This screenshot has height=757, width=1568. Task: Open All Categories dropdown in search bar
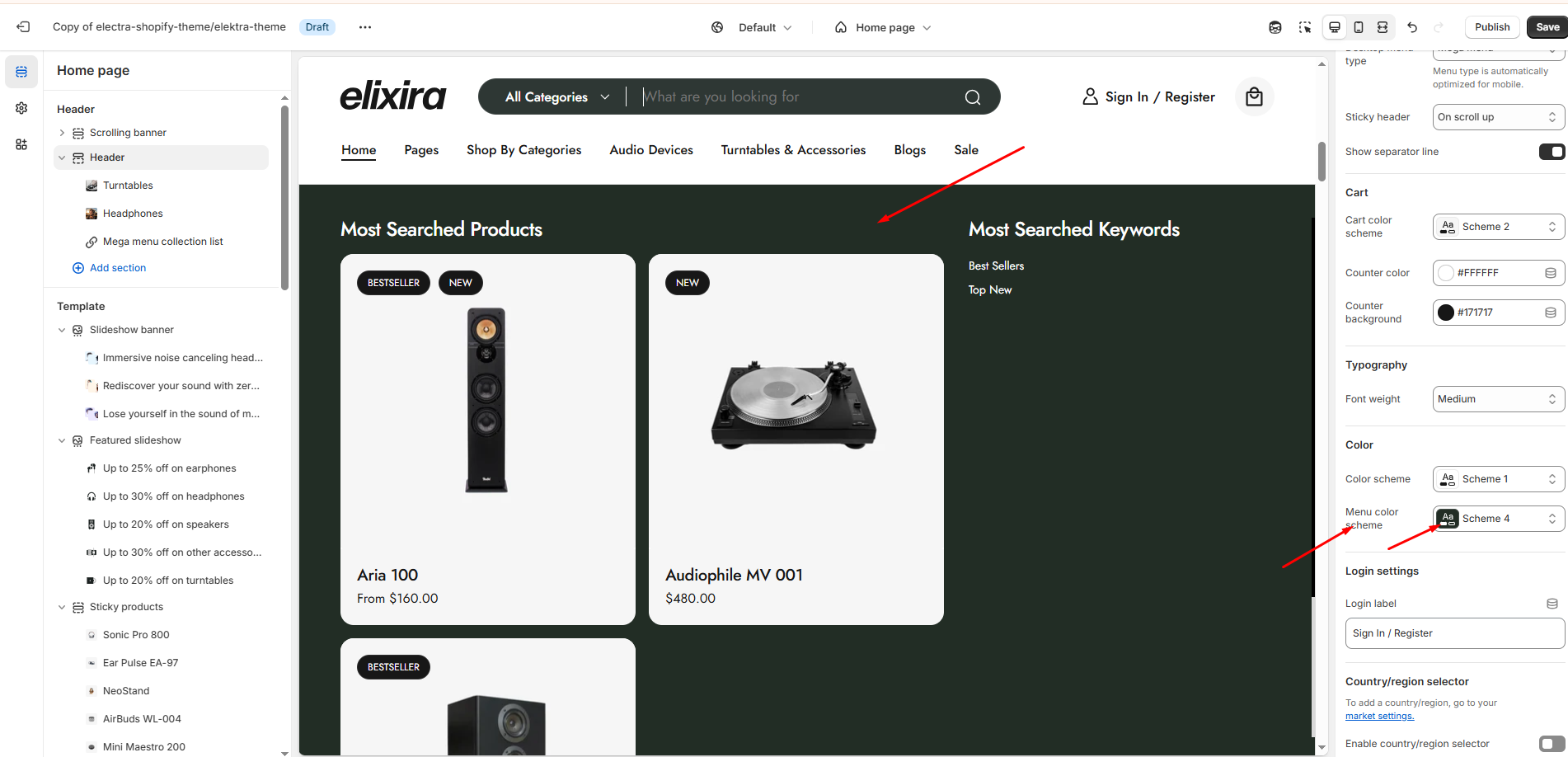click(557, 97)
